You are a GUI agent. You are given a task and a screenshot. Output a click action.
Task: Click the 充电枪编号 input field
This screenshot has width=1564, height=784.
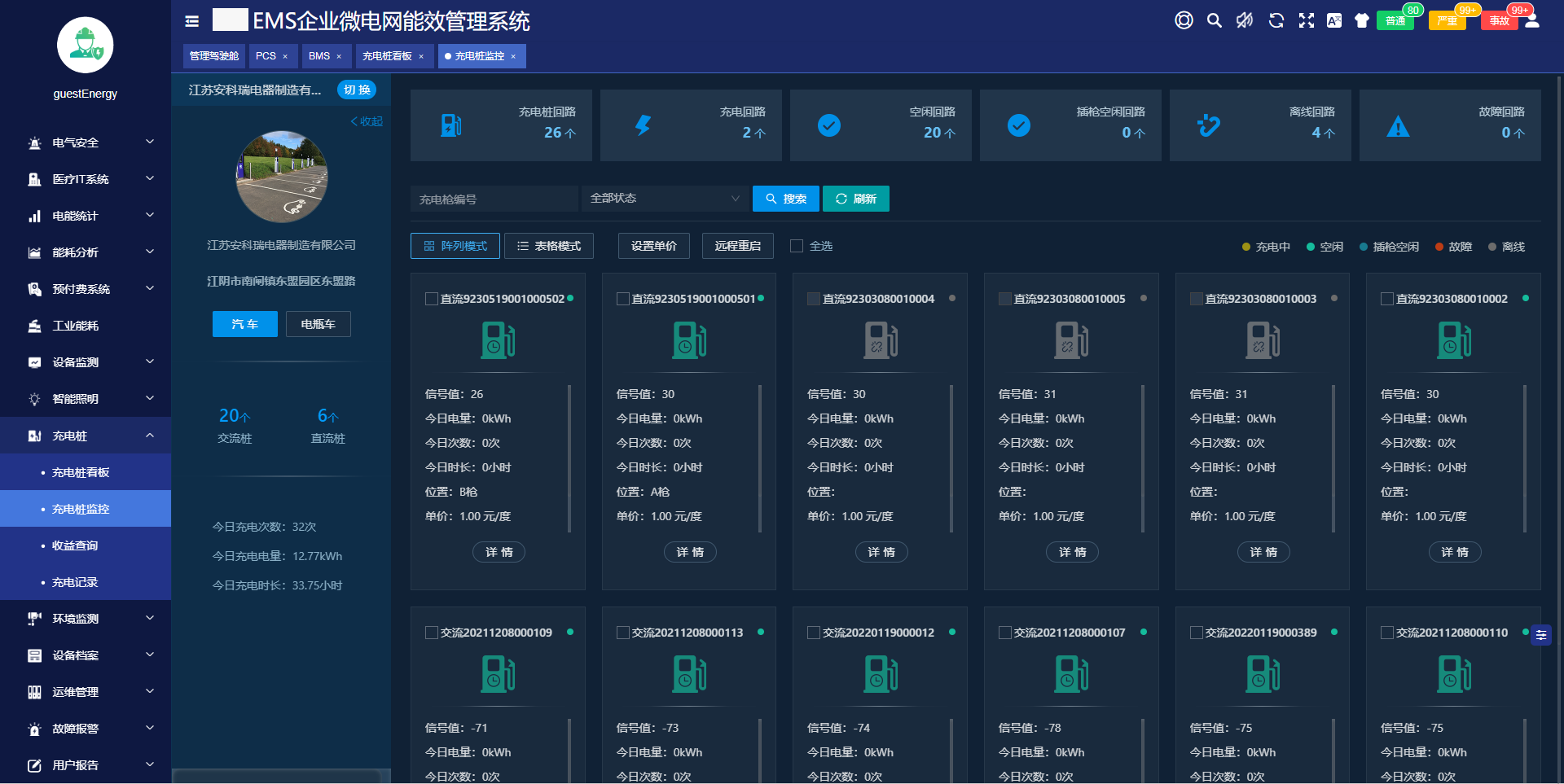tap(494, 199)
